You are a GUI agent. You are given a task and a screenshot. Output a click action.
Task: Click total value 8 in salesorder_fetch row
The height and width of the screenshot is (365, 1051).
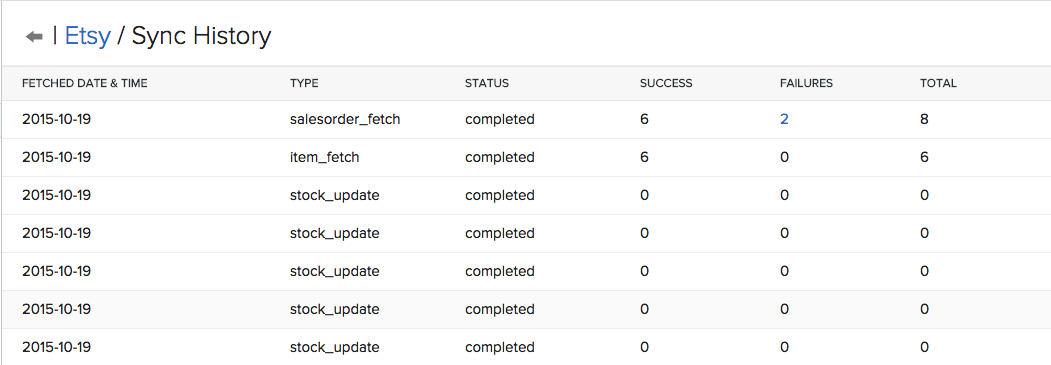click(x=925, y=119)
